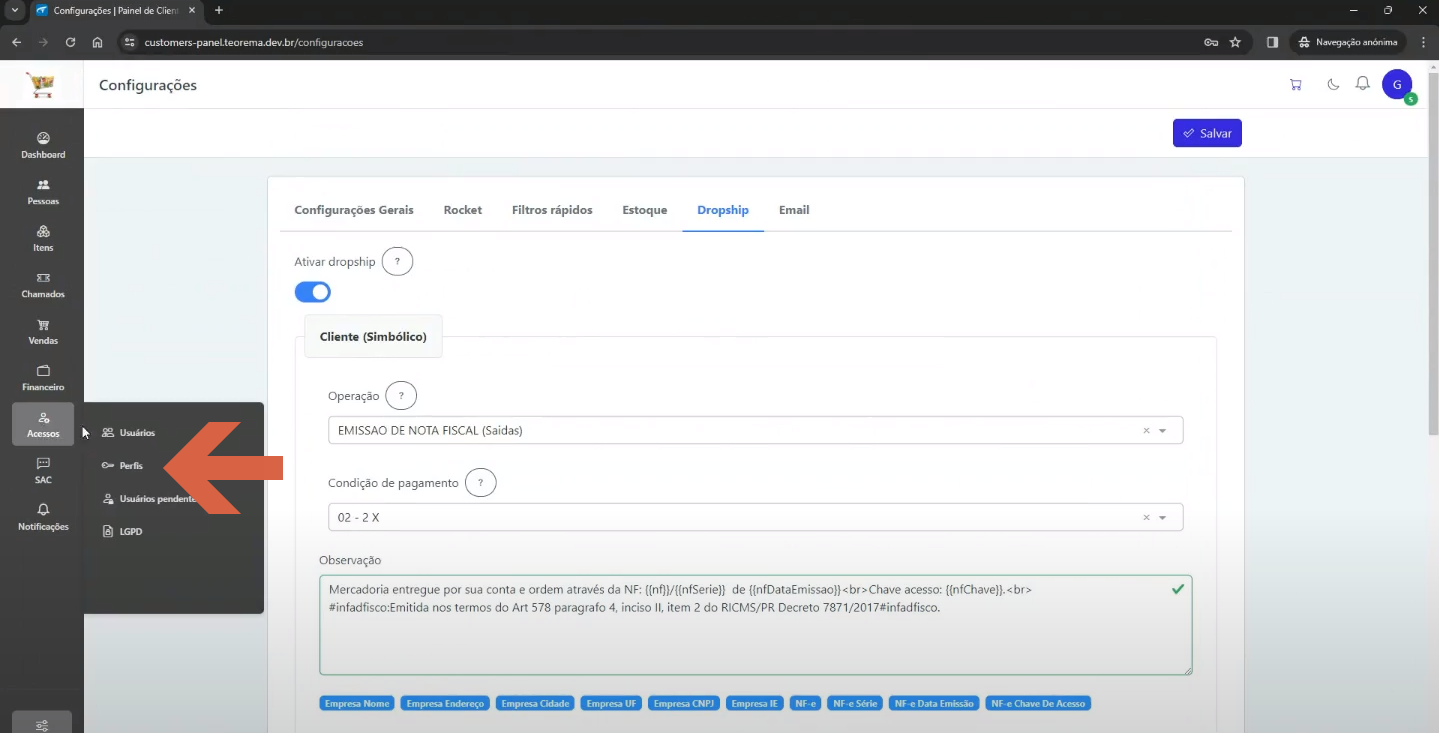
Task: Click the sliders settings icon at sidebar bottom
Action: pyautogui.click(x=42, y=725)
